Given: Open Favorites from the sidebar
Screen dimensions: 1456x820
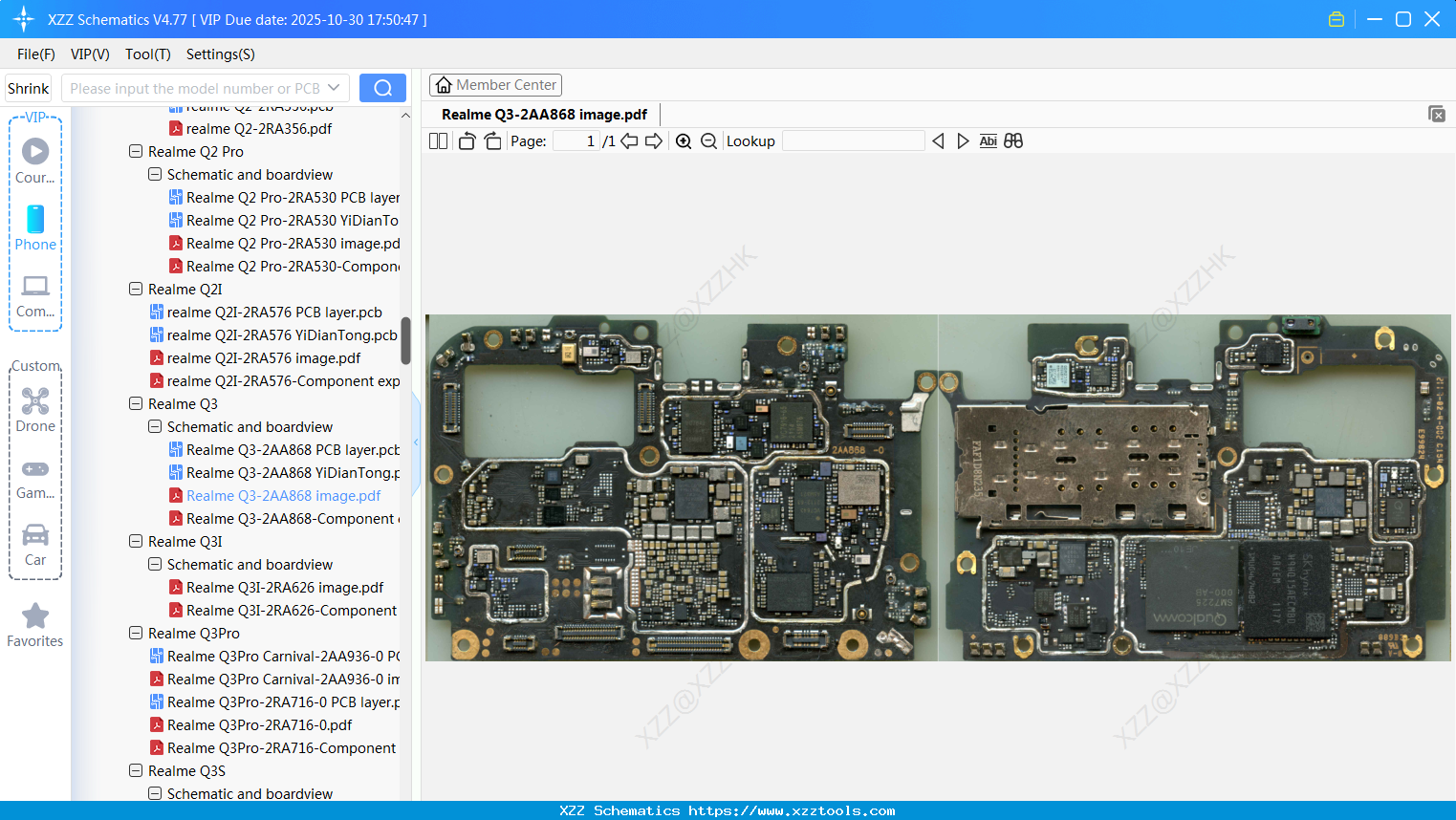Looking at the screenshot, I should 35,625.
